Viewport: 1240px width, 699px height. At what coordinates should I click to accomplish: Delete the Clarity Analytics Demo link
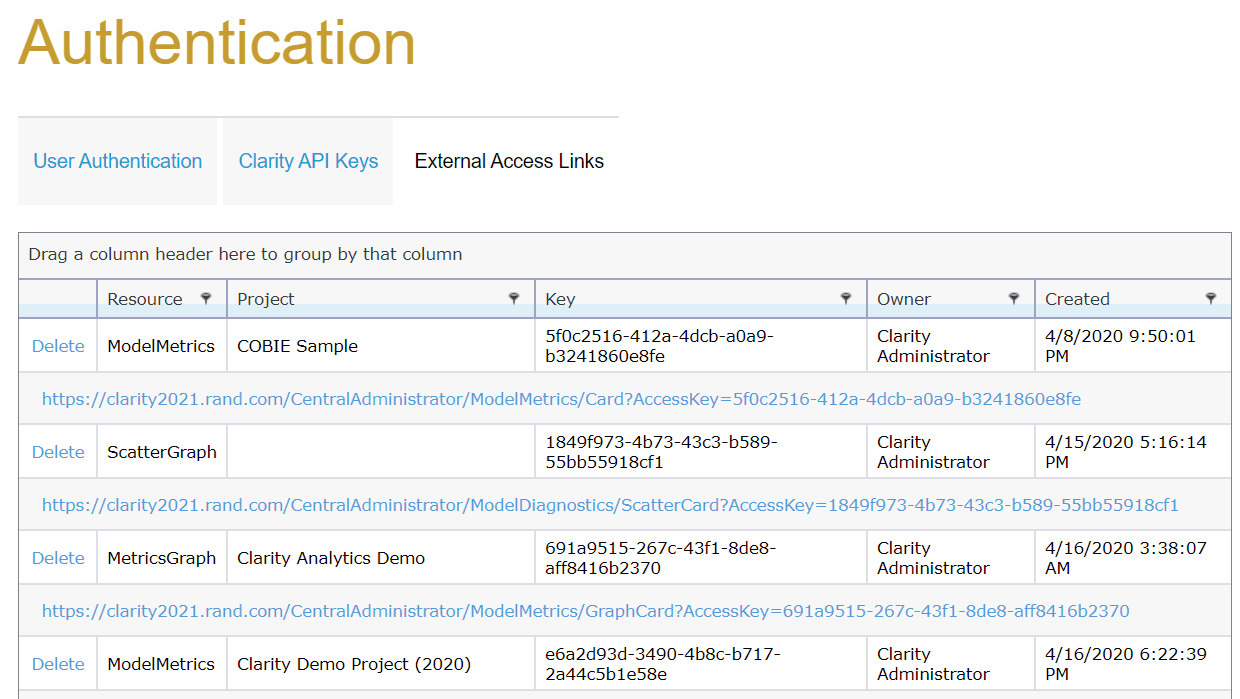58,558
